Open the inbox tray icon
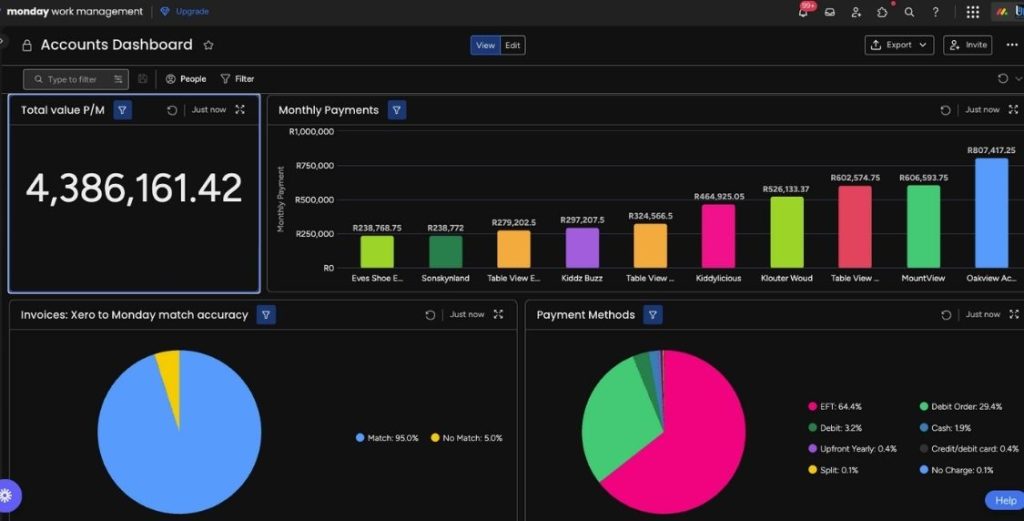This screenshot has height=521, width=1024. point(829,12)
